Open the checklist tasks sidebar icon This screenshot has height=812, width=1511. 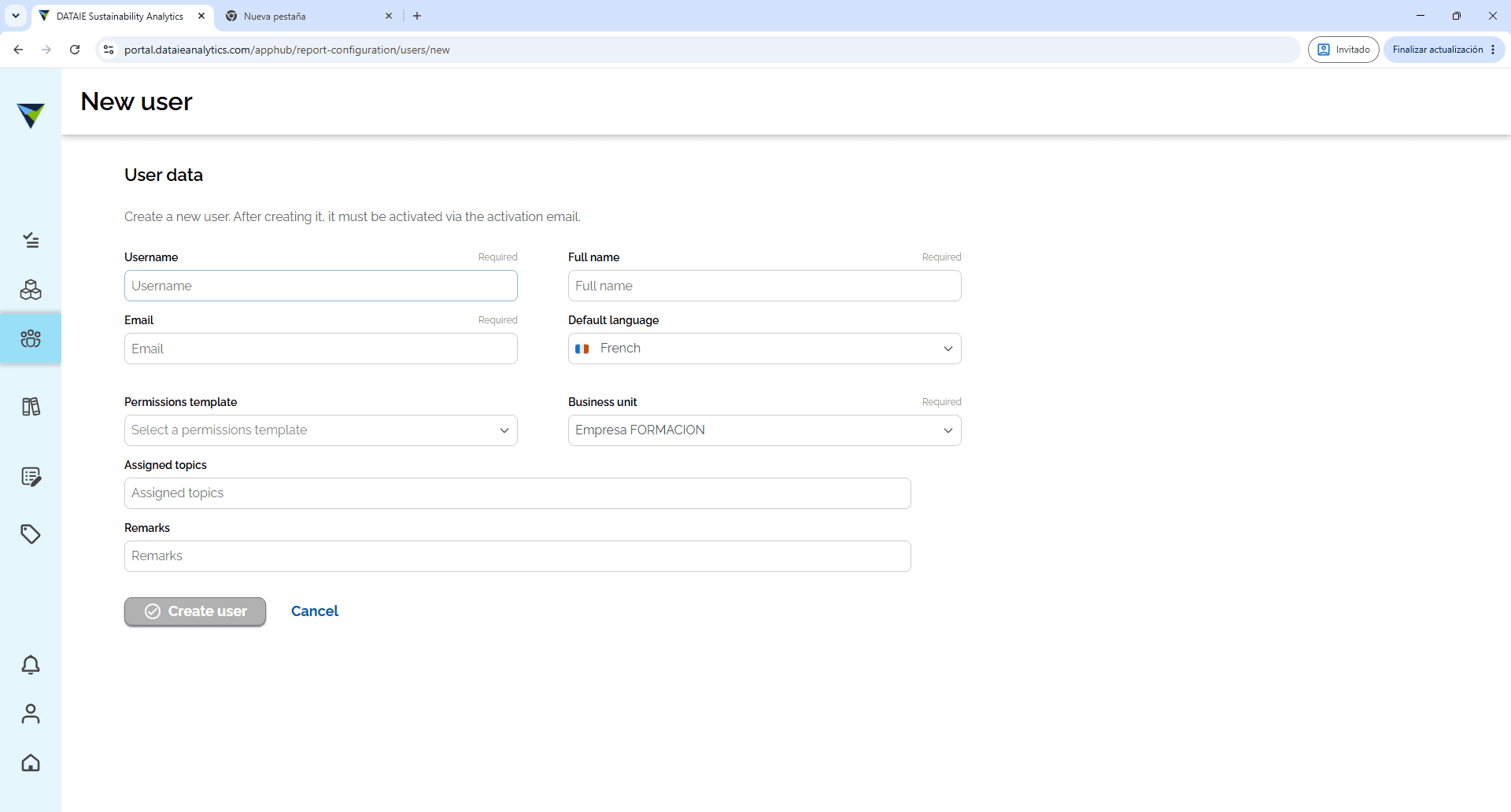click(31, 240)
